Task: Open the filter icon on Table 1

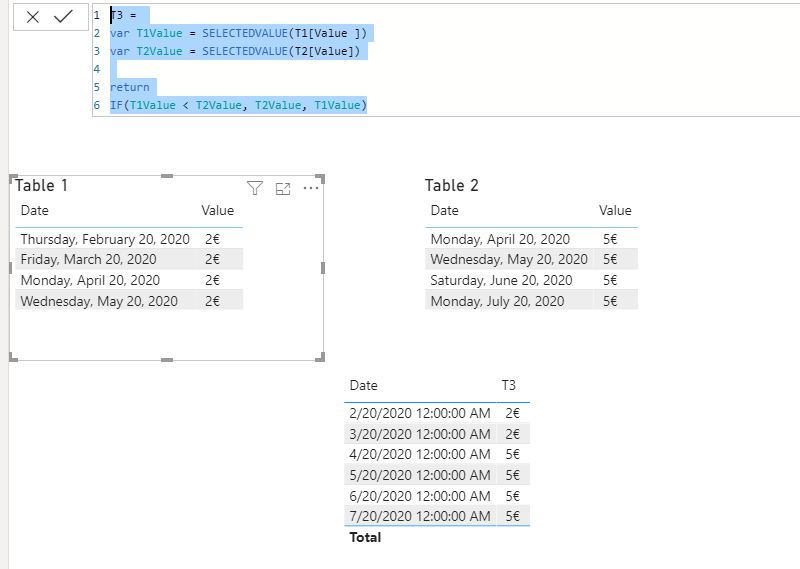Action: pos(255,188)
